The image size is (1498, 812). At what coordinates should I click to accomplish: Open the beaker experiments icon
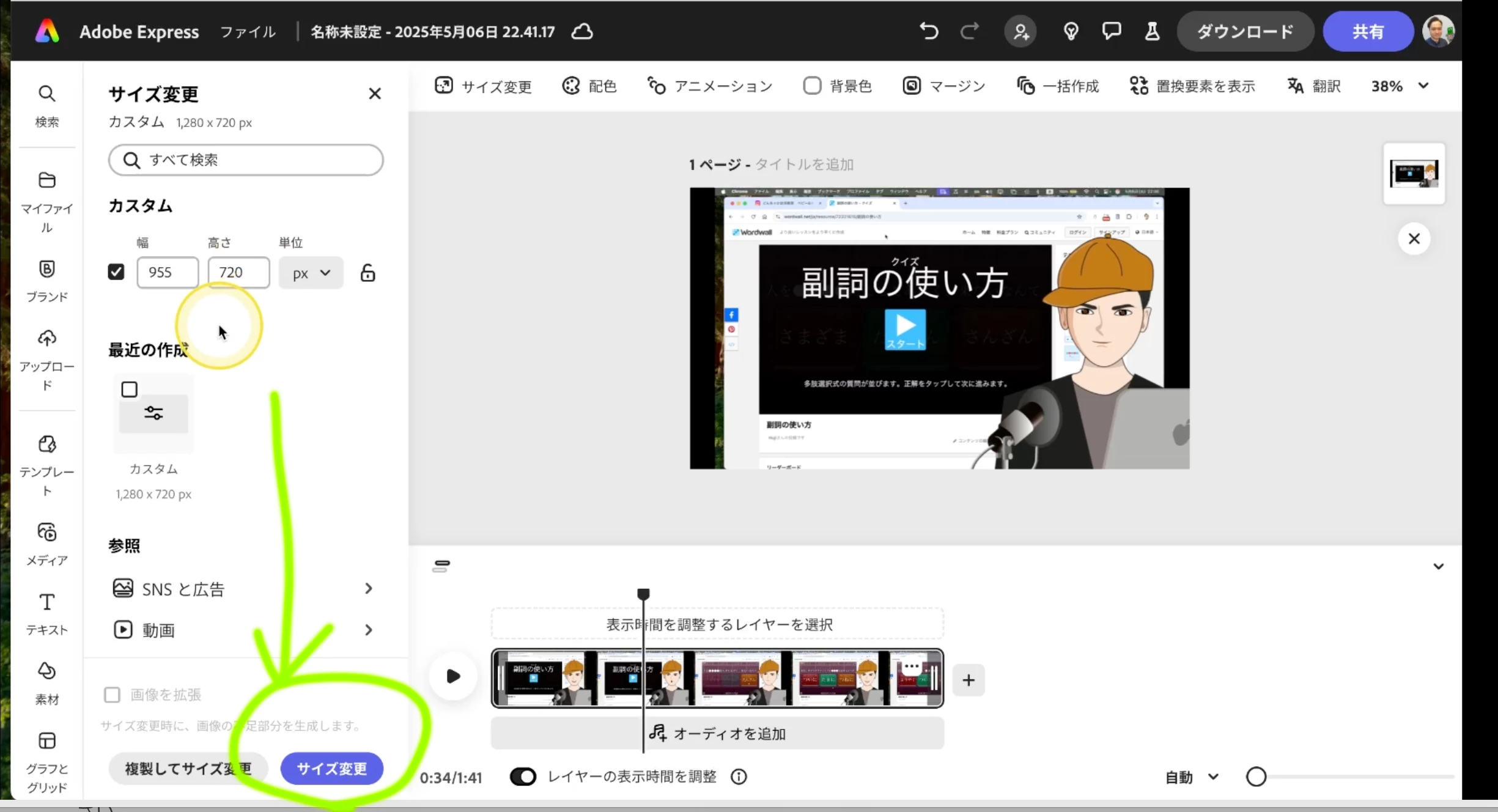[x=1152, y=31]
